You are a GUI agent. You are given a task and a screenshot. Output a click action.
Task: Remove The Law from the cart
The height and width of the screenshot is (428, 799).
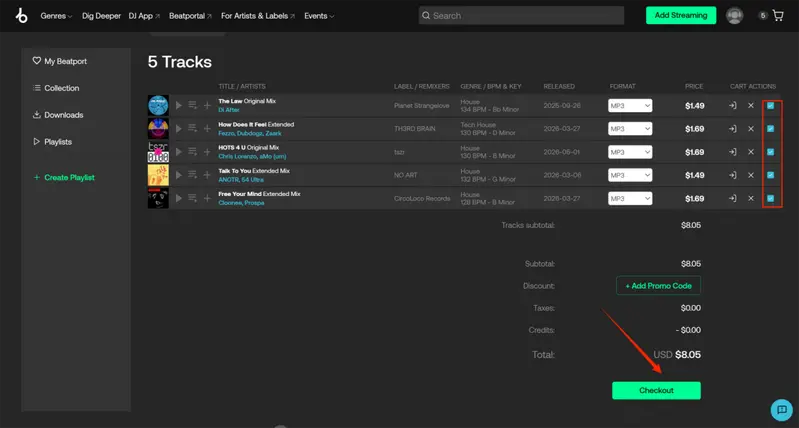[751, 105]
